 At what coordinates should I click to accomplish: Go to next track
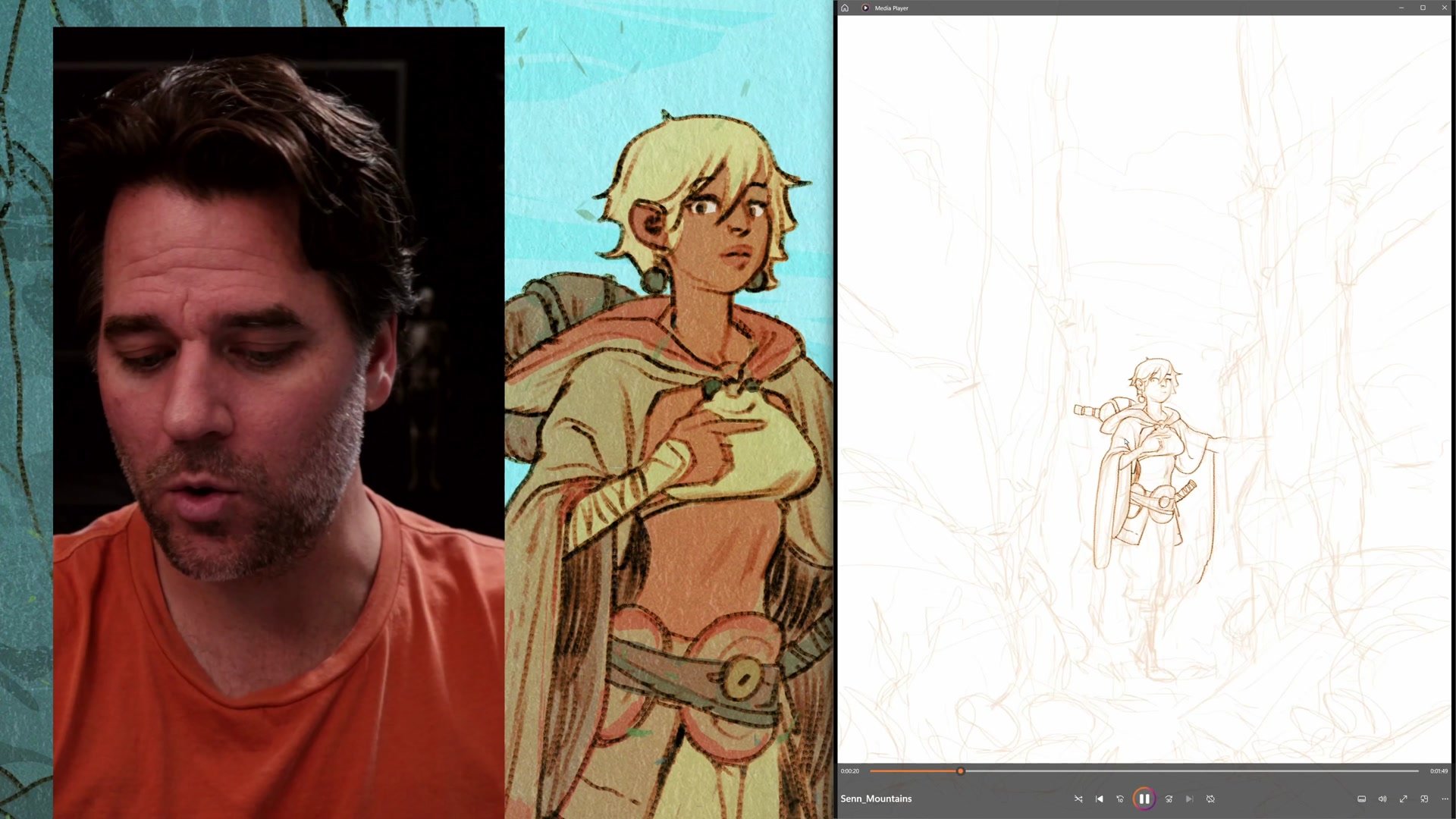1189,799
